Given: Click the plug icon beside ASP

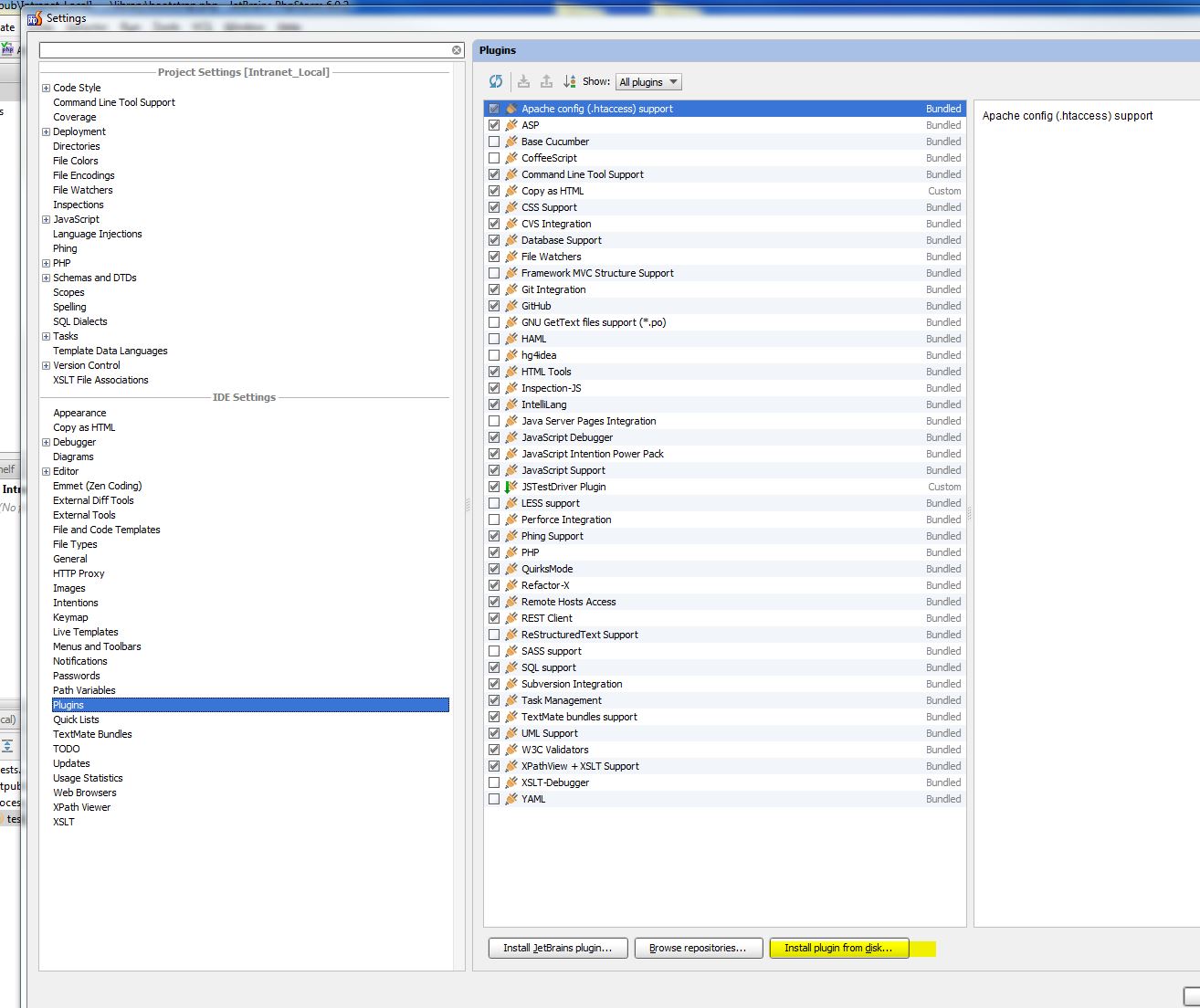Looking at the screenshot, I should 511,125.
